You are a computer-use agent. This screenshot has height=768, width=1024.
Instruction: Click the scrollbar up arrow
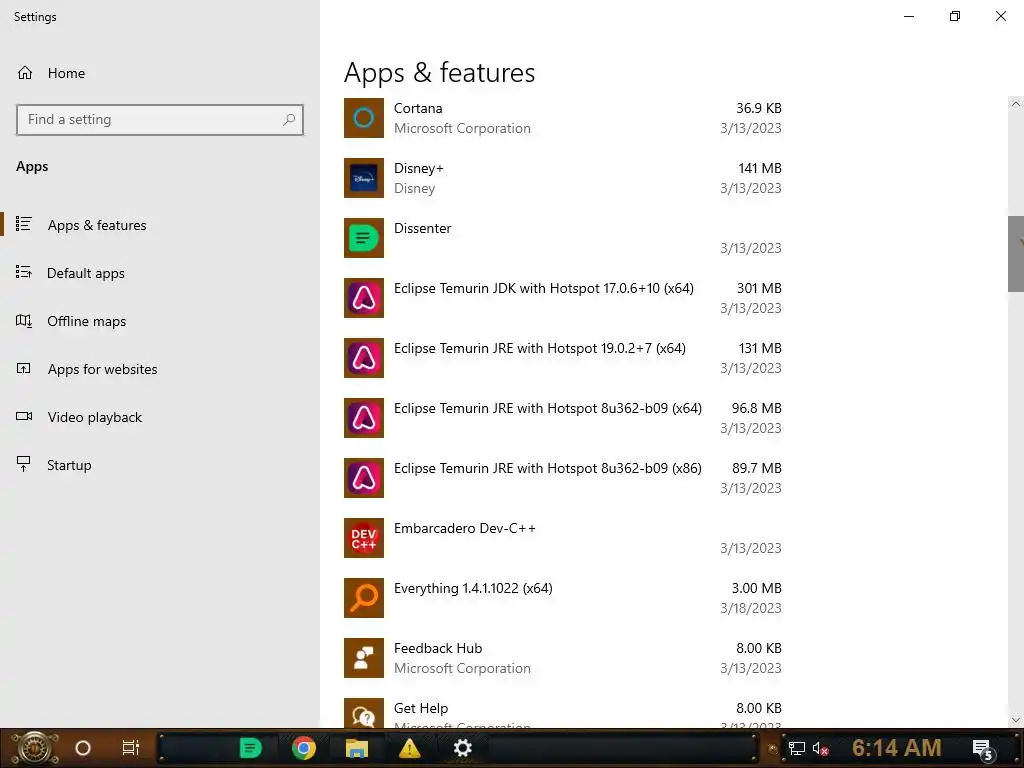(1016, 104)
